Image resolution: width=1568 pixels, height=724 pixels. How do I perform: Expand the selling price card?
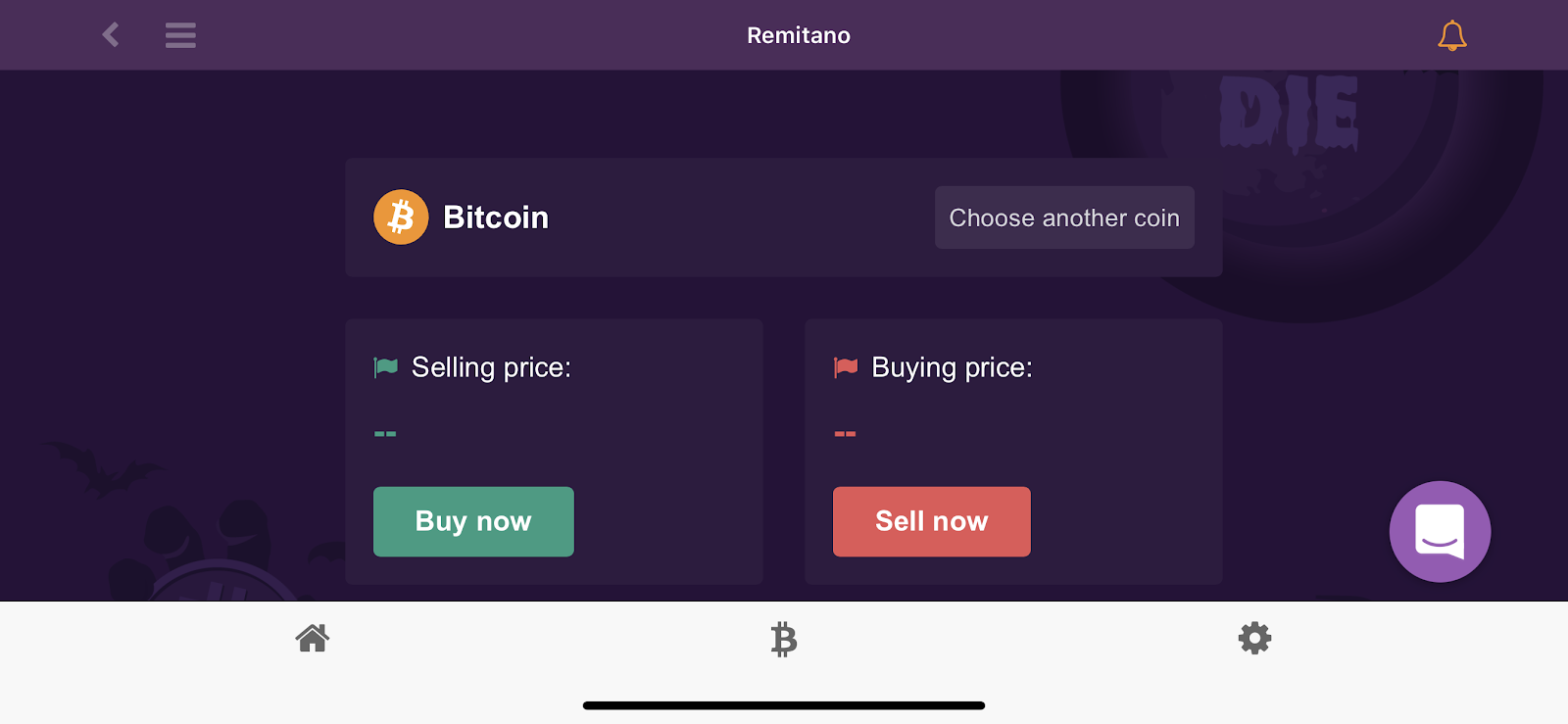point(554,452)
